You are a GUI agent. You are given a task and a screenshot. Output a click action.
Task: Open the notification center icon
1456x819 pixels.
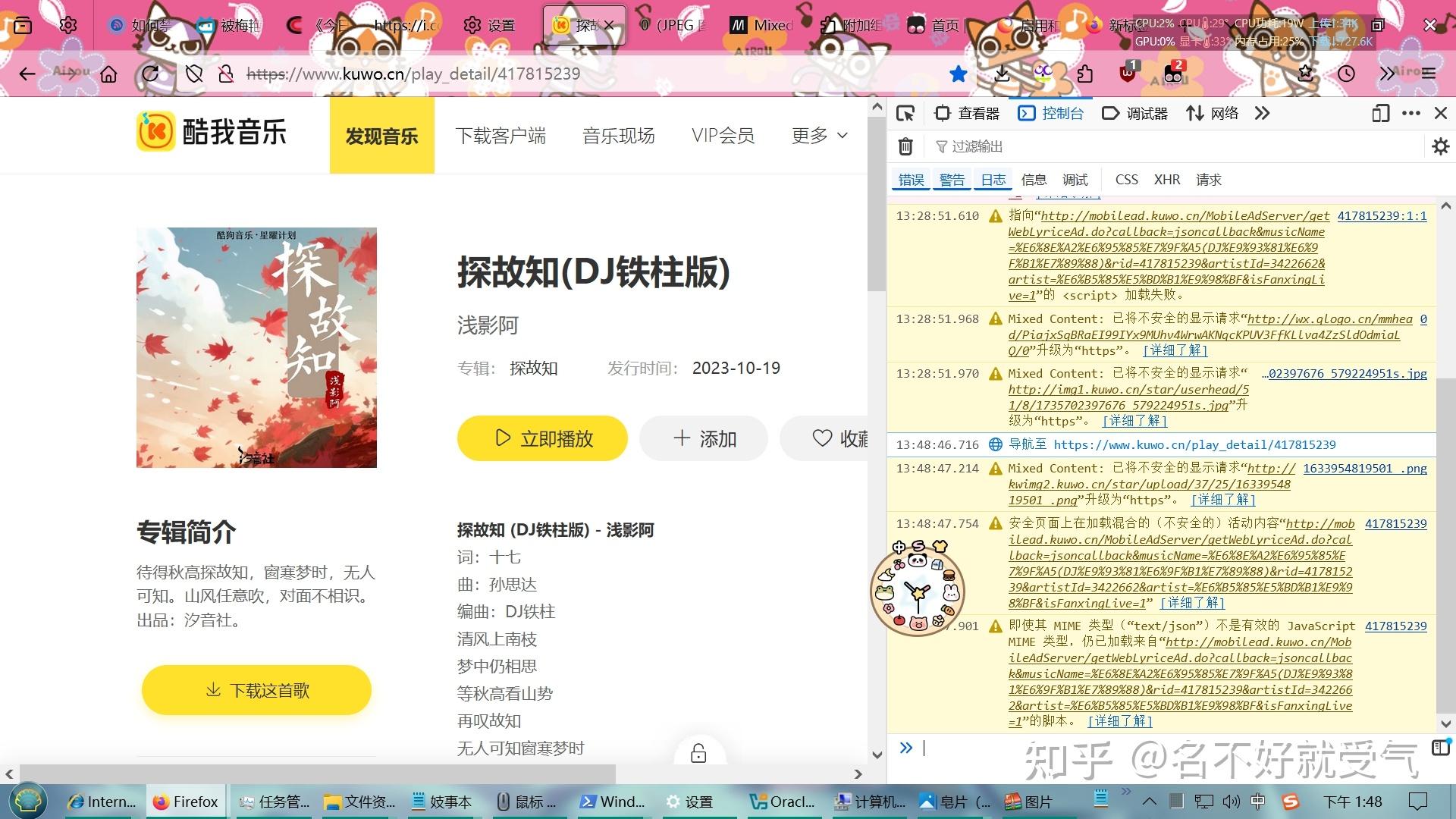coord(1417,802)
